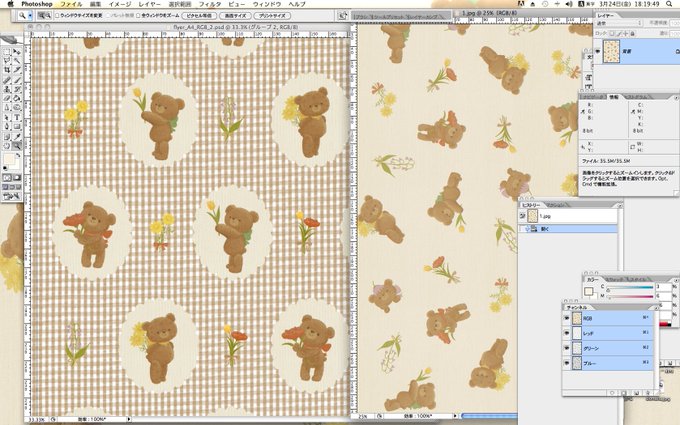Select the Eyedropper tool
The image size is (680, 425).
click(x=17, y=137)
